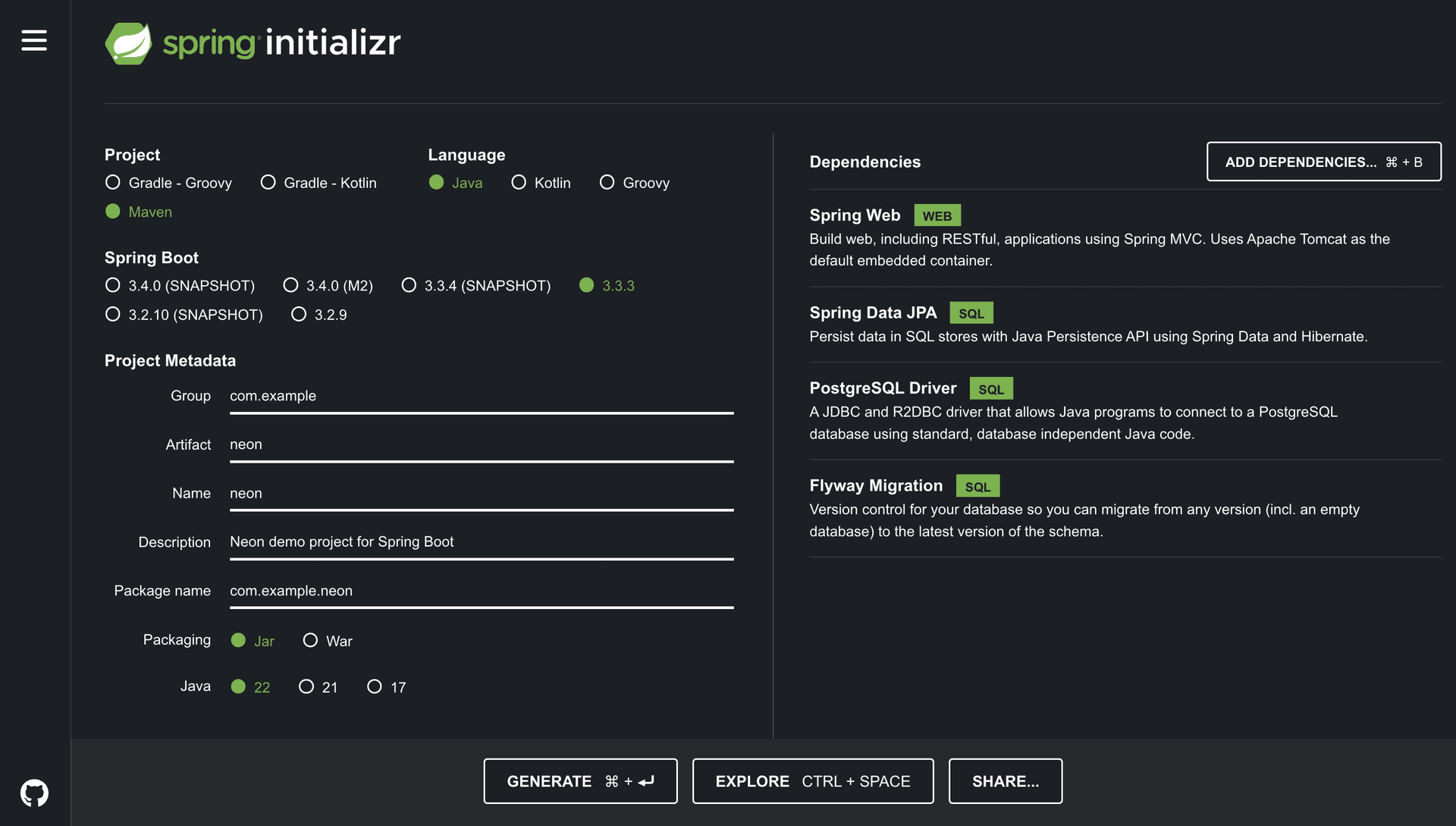The image size is (1456, 826).
Task: Click the Spring leaf logo
Action: point(128,43)
